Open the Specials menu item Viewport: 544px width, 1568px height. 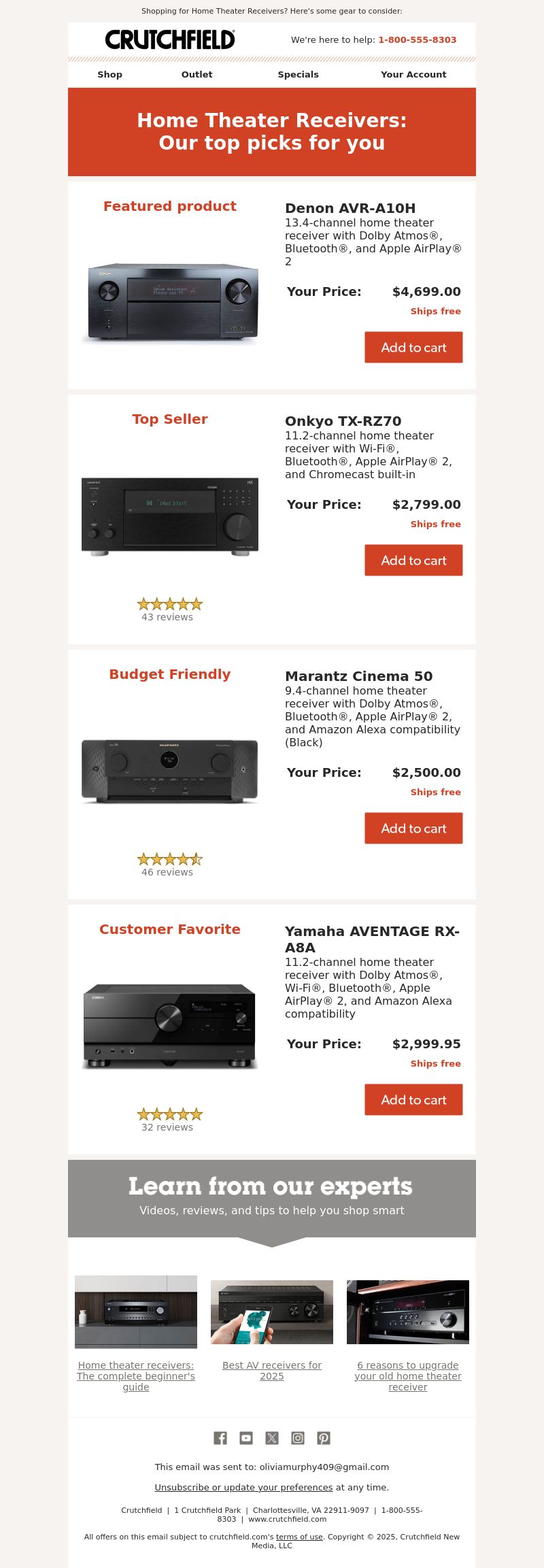tap(298, 75)
